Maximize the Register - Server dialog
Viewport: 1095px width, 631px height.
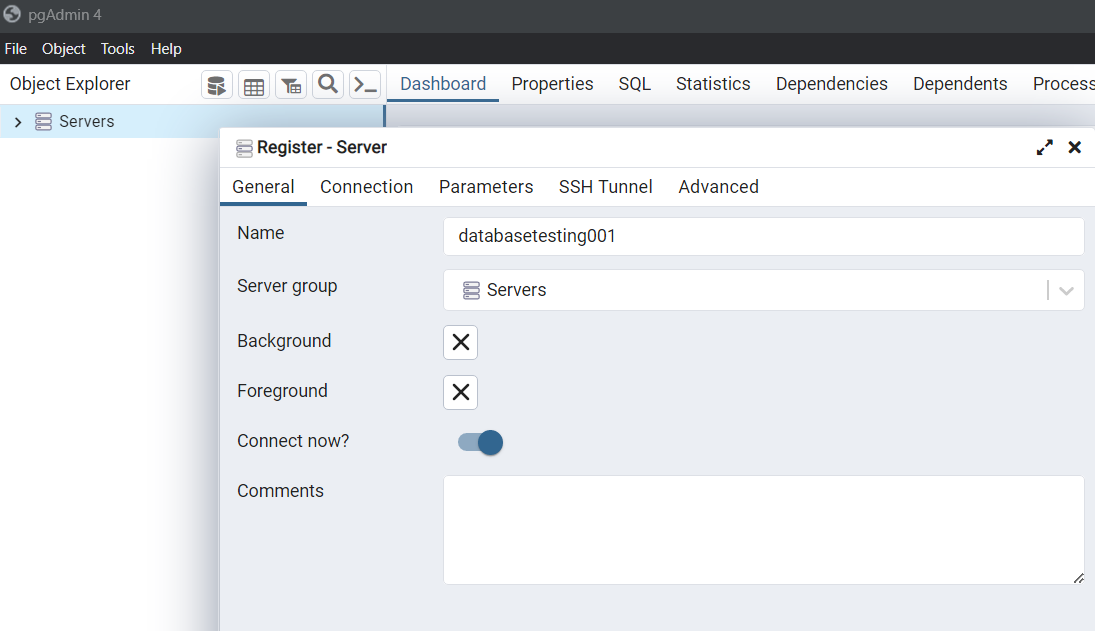click(1044, 147)
